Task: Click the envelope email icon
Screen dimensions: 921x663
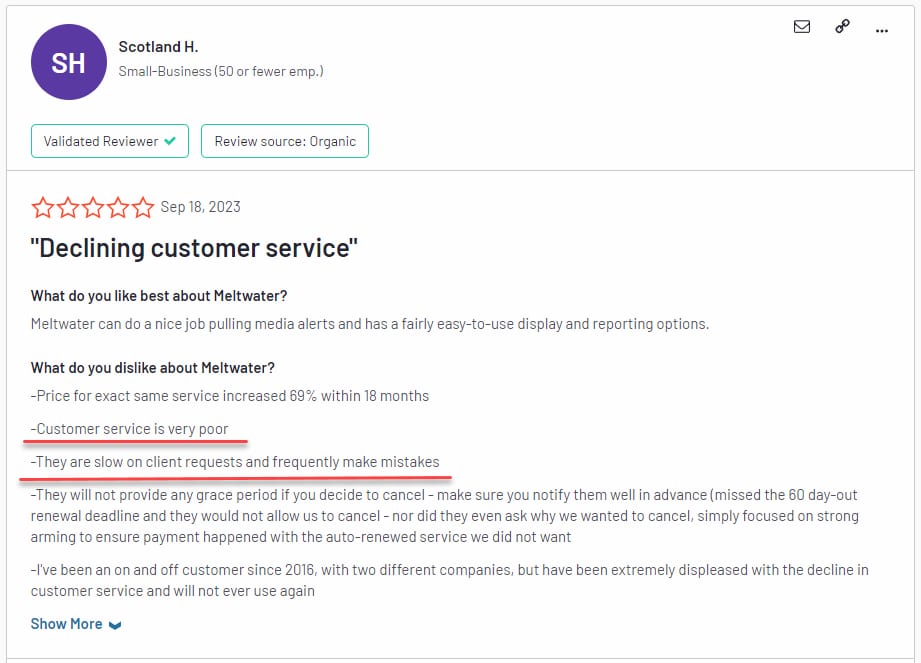Action: tap(802, 26)
